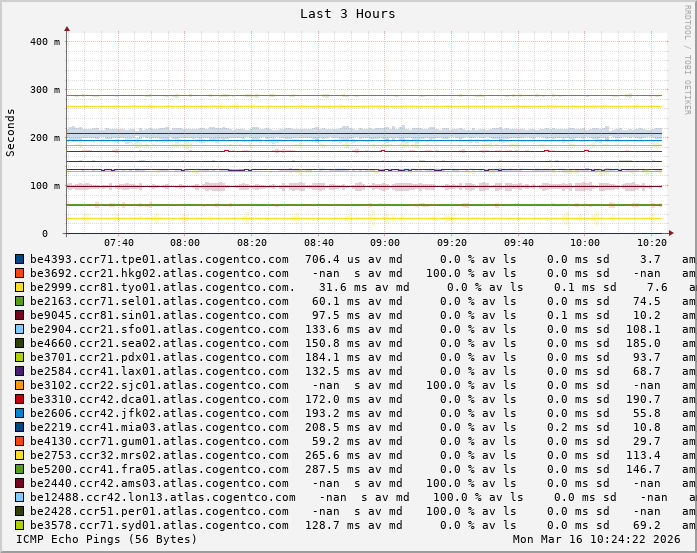Viewport: 697px width, 553px height.
Task: Select the orange swatch for be3102.ccr22.sjc01
Action: [x=19, y=385]
